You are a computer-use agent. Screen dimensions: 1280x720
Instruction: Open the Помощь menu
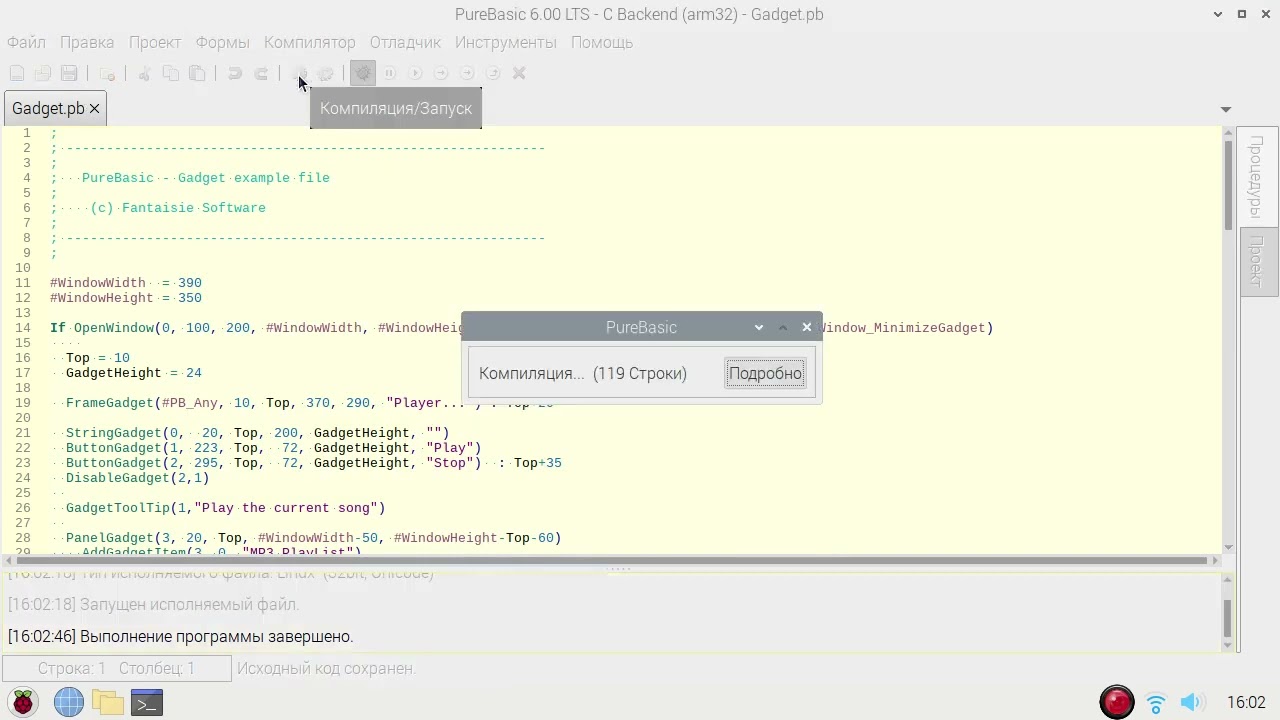[602, 42]
